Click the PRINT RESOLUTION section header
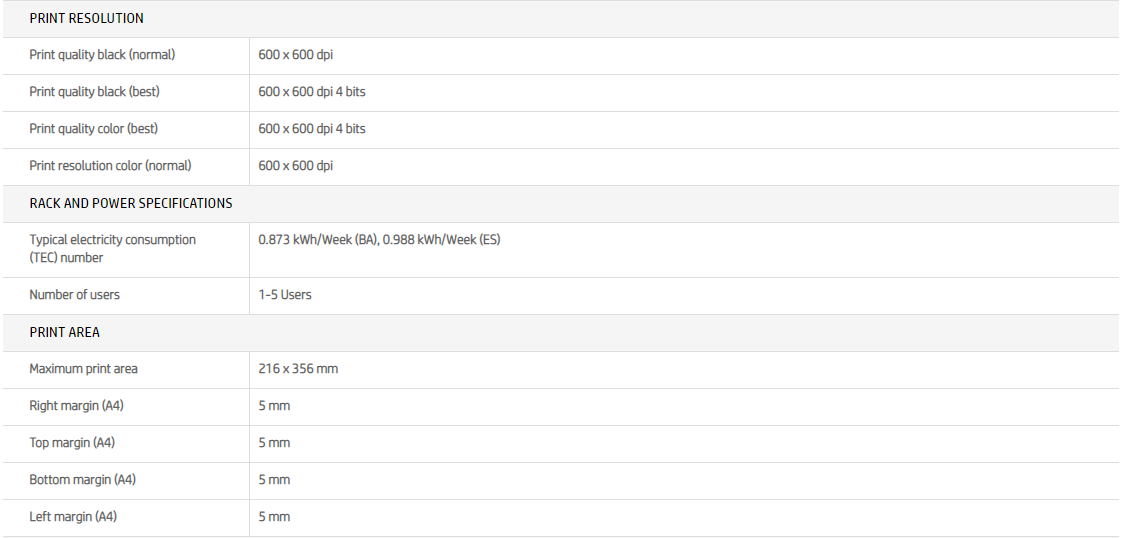1121x538 pixels. pyautogui.click(x=86, y=18)
